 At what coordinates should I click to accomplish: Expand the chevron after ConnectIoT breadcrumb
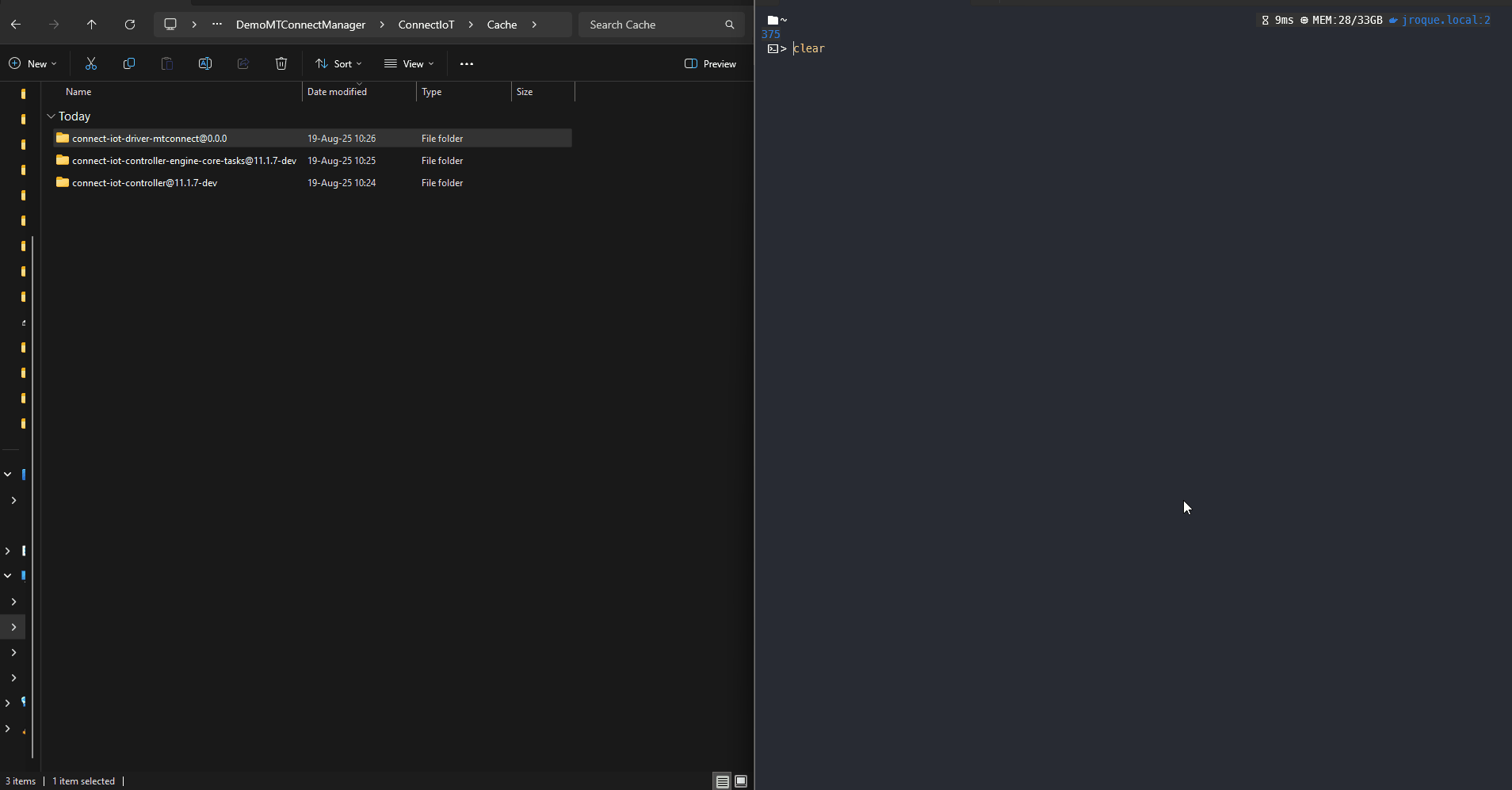(471, 25)
